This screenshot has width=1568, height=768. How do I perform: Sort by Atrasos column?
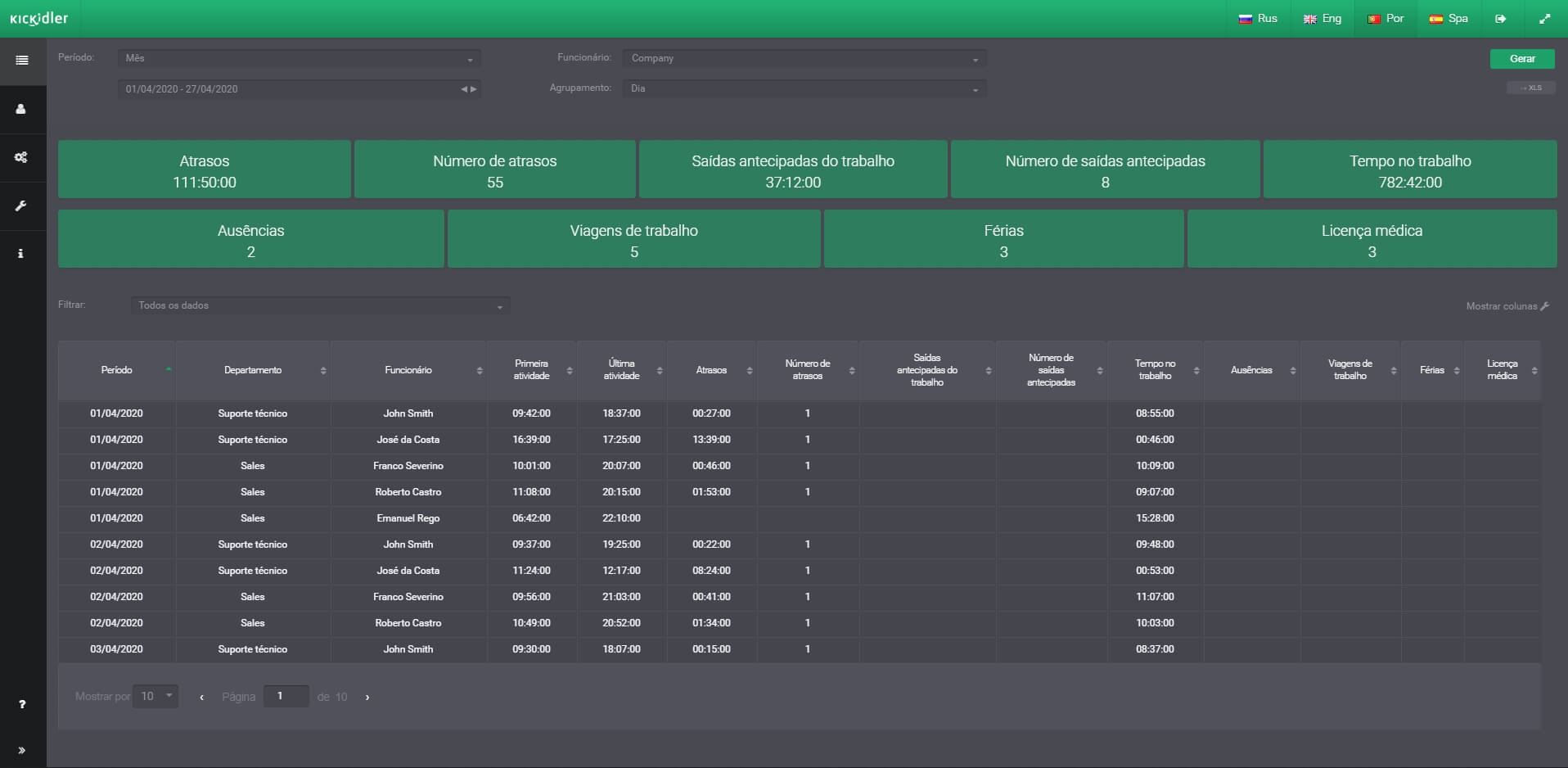click(712, 370)
